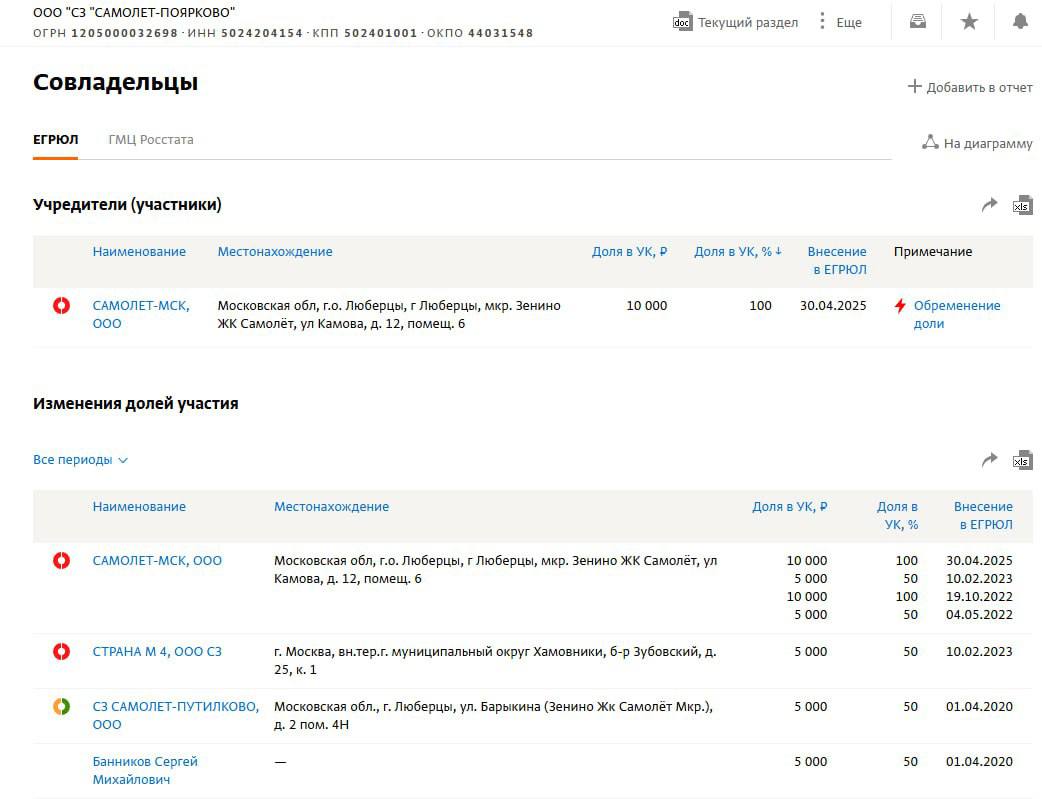Open notifications bell icon
The height and width of the screenshot is (799, 1042).
pyautogui.click(x=1020, y=21)
